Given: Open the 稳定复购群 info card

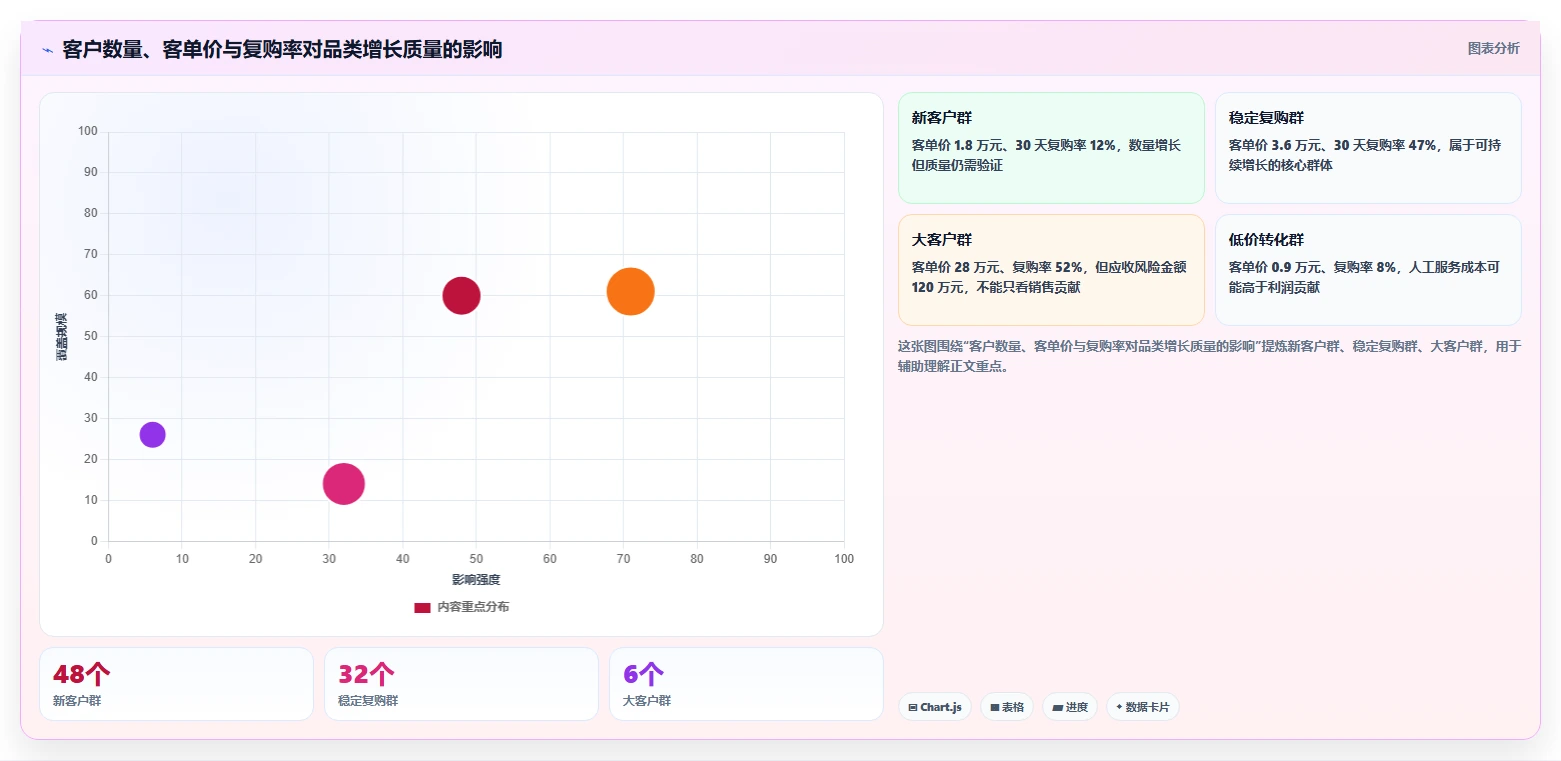Looking at the screenshot, I should pos(1368,148).
